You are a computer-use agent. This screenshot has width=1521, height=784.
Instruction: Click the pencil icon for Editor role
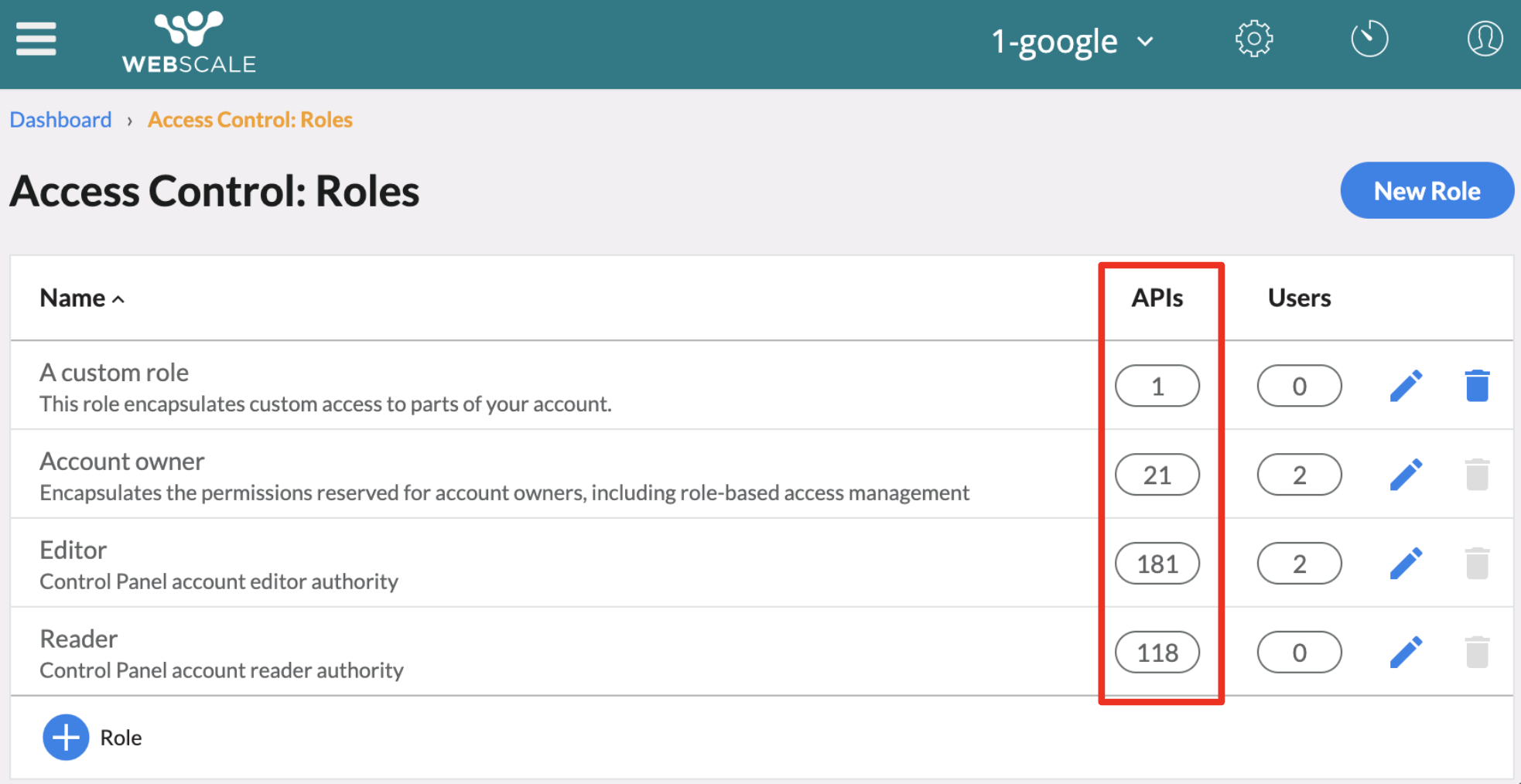[x=1406, y=564]
